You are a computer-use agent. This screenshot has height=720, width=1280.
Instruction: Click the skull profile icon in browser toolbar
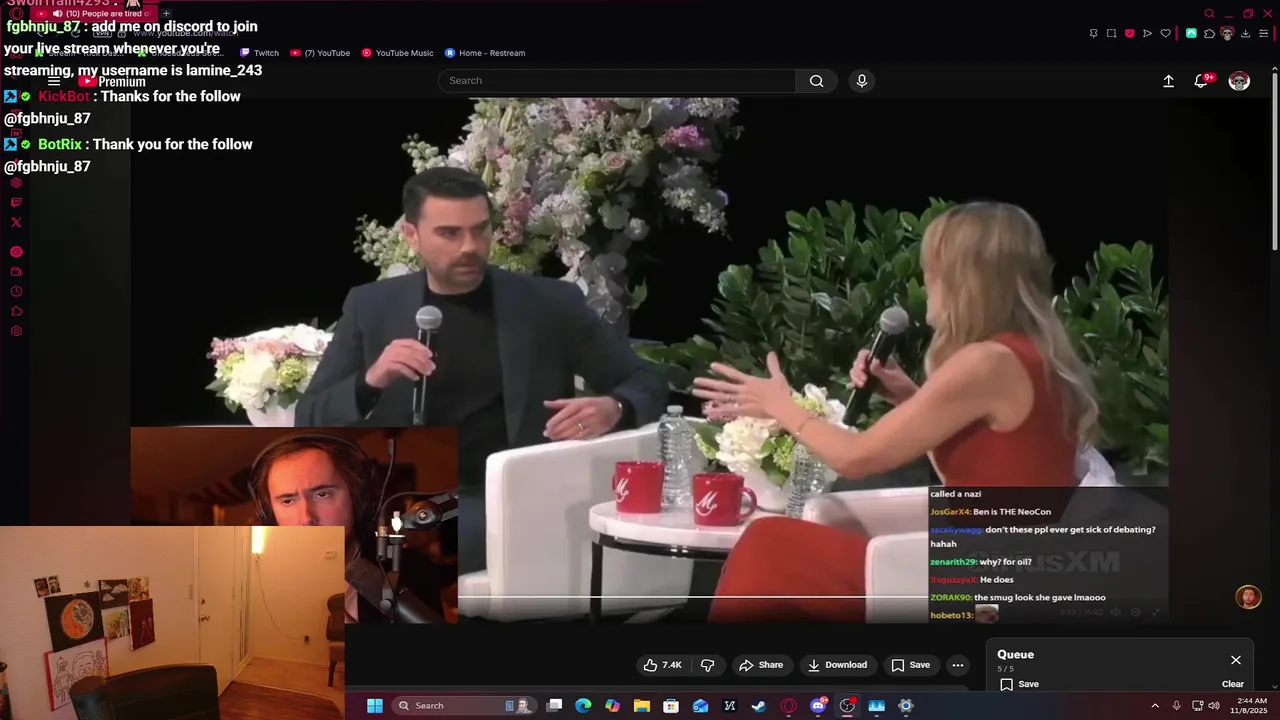1227,33
